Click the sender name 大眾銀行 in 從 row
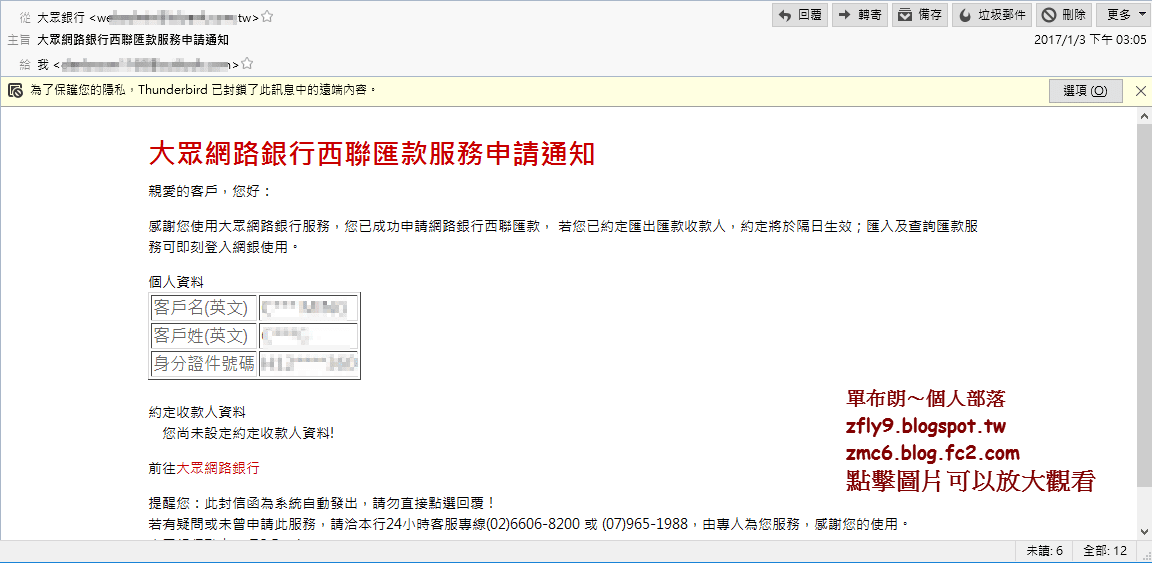The image size is (1152, 563). pyautogui.click(x=60, y=16)
